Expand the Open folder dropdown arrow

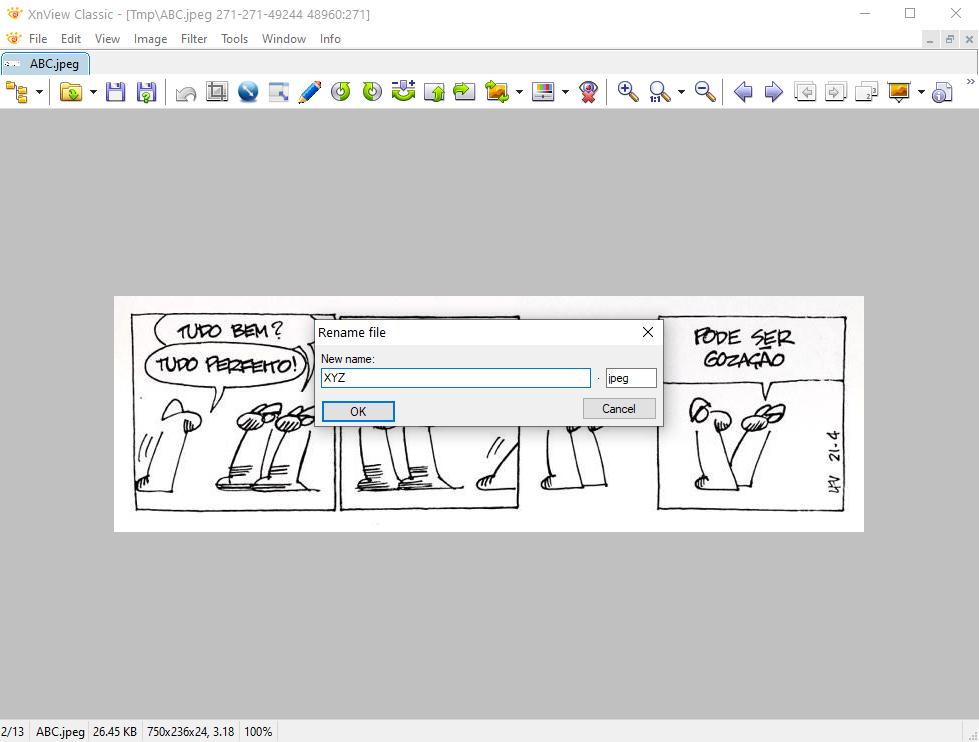point(93,92)
